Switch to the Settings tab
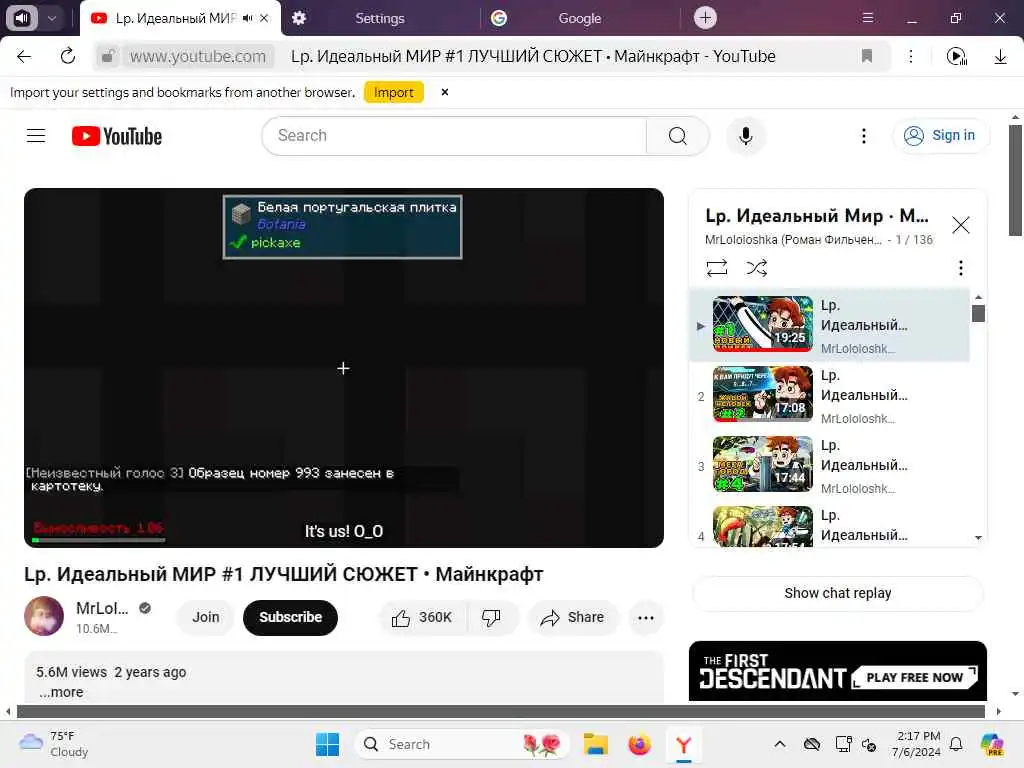Image resolution: width=1024 pixels, height=768 pixels. click(x=379, y=18)
